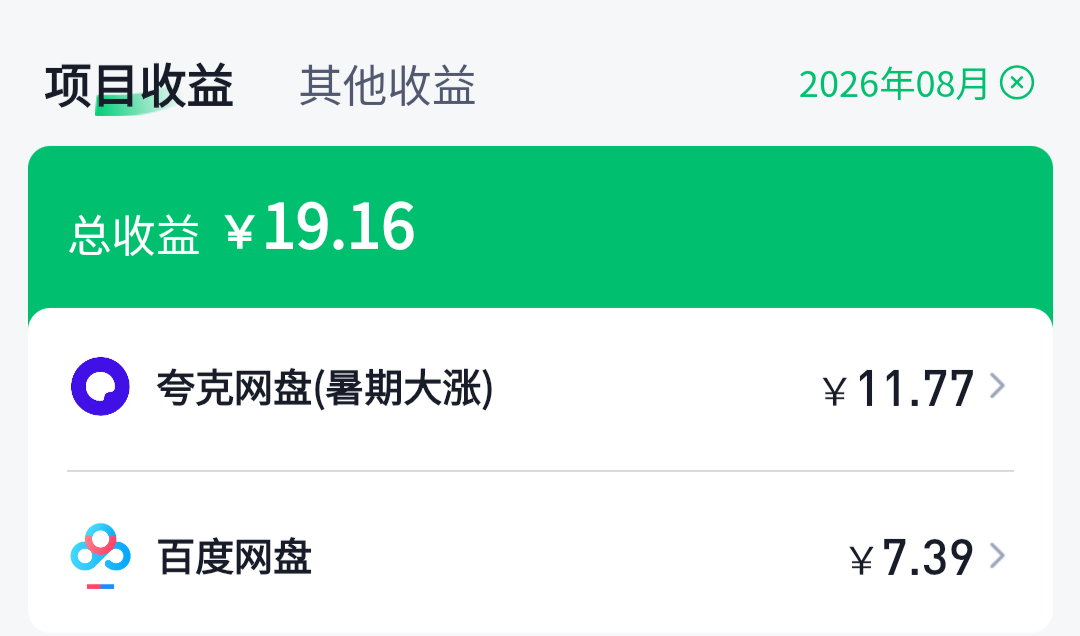The width and height of the screenshot is (1080, 636).
Task: Click the ¥11.77 earnings amount
Action: [898, 389]
